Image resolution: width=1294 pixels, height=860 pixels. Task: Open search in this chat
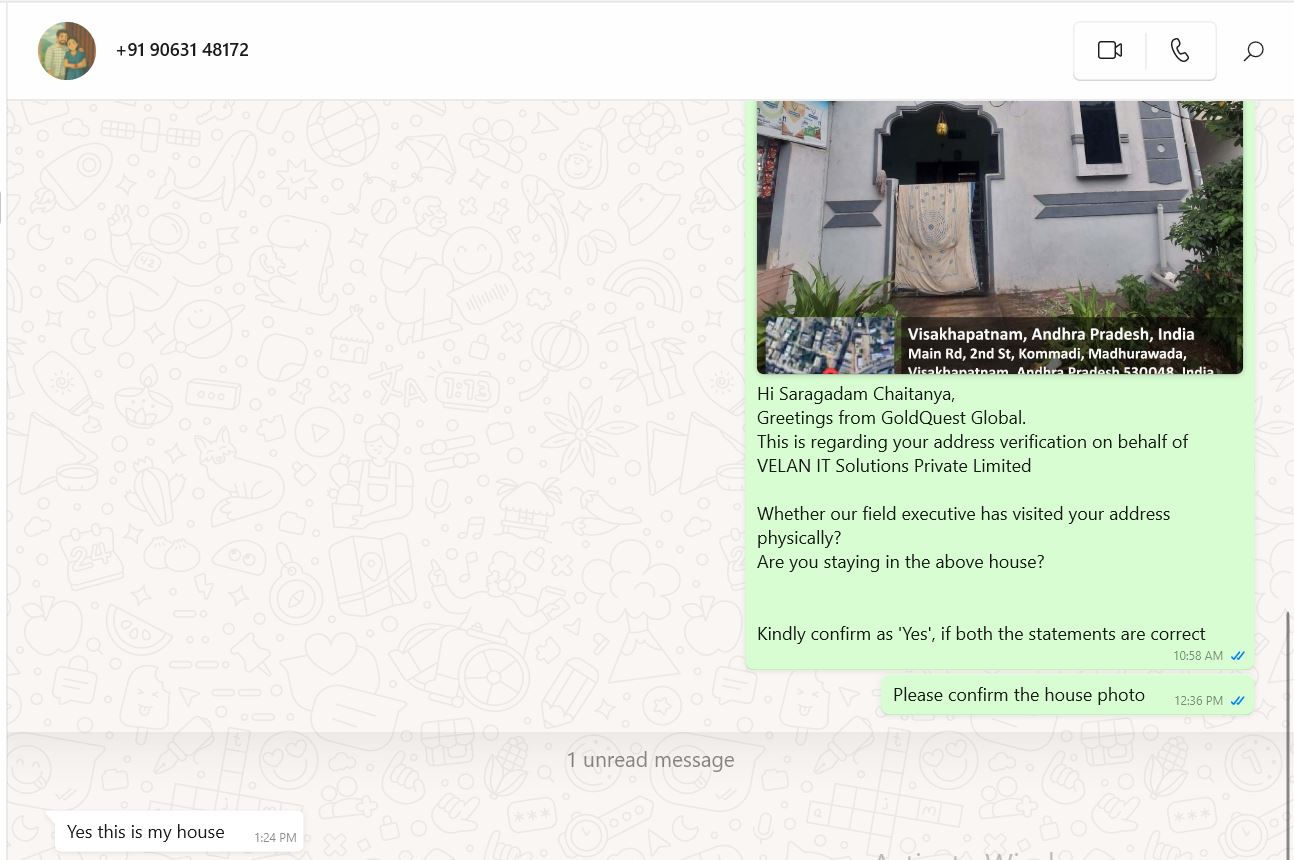coord(1253,50)
